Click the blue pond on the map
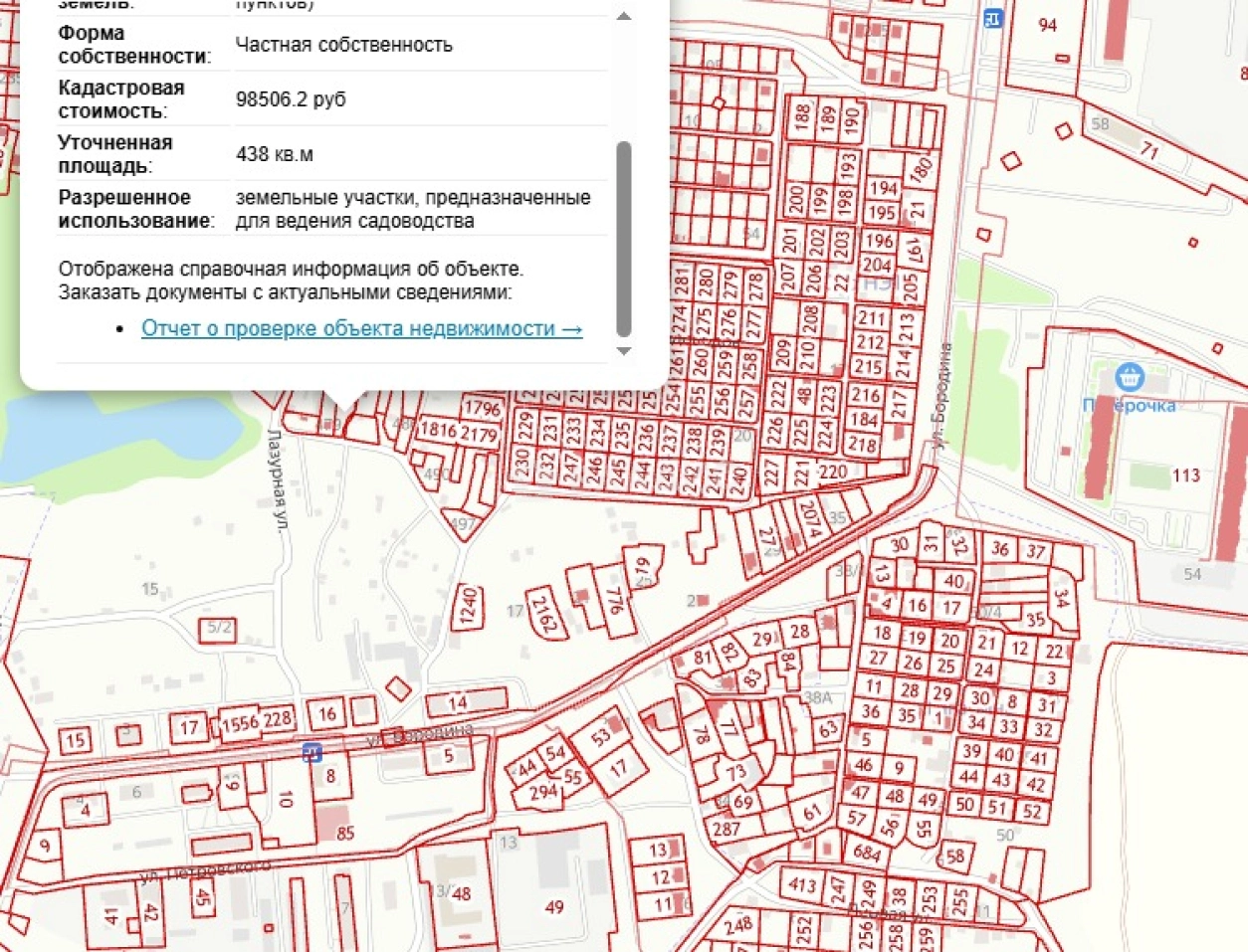 (119, 436)
